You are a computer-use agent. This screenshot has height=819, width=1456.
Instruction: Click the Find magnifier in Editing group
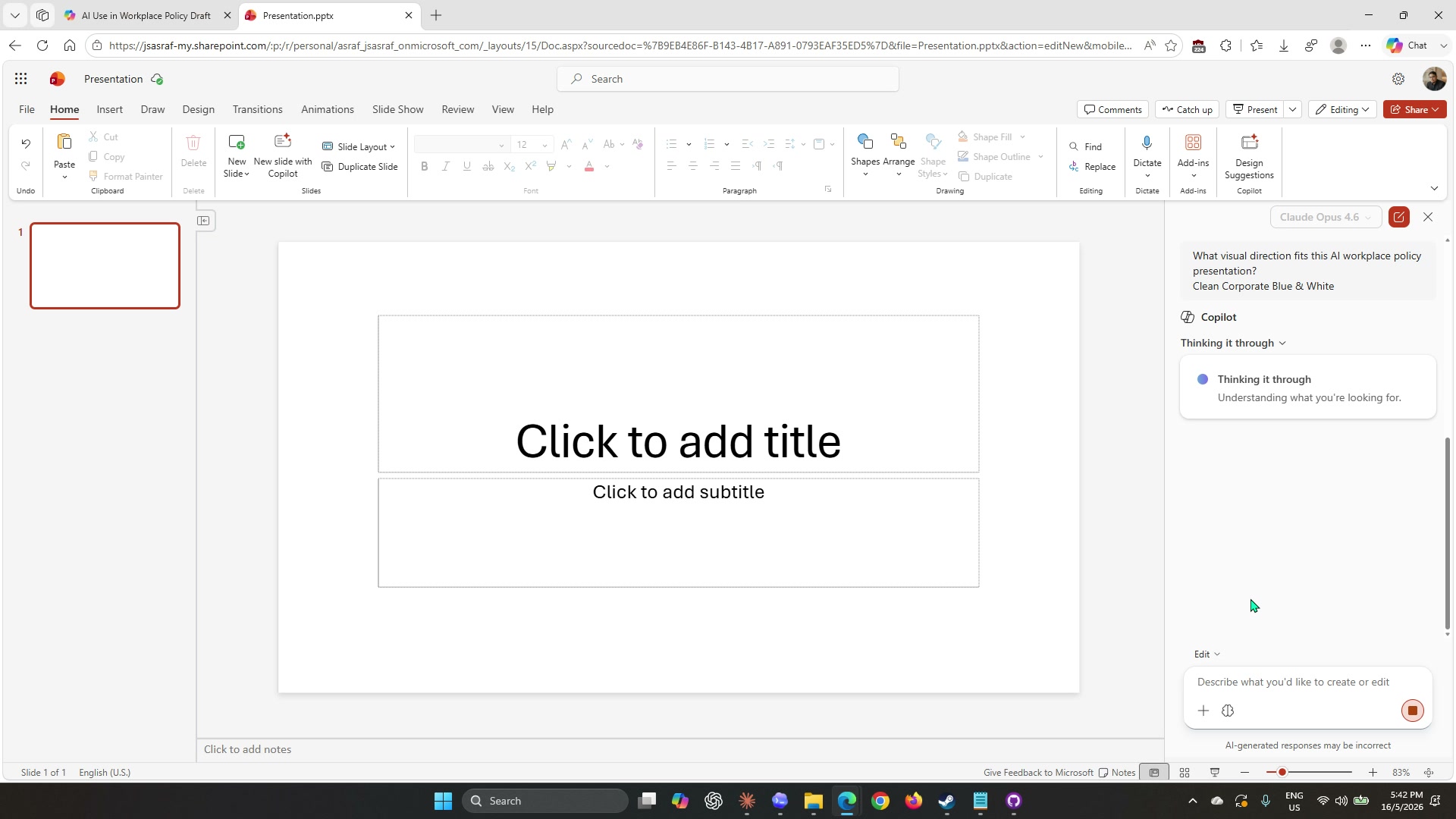[x=1074, y=147]
